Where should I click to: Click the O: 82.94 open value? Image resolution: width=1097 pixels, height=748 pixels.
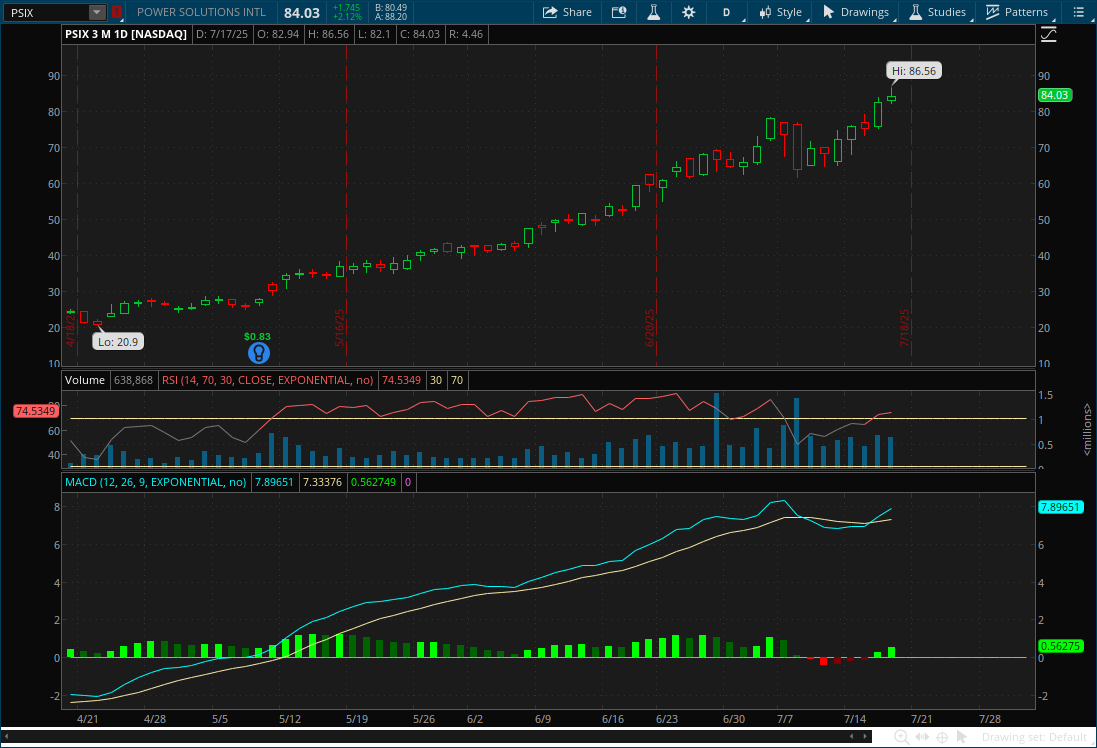click(278, 34)
